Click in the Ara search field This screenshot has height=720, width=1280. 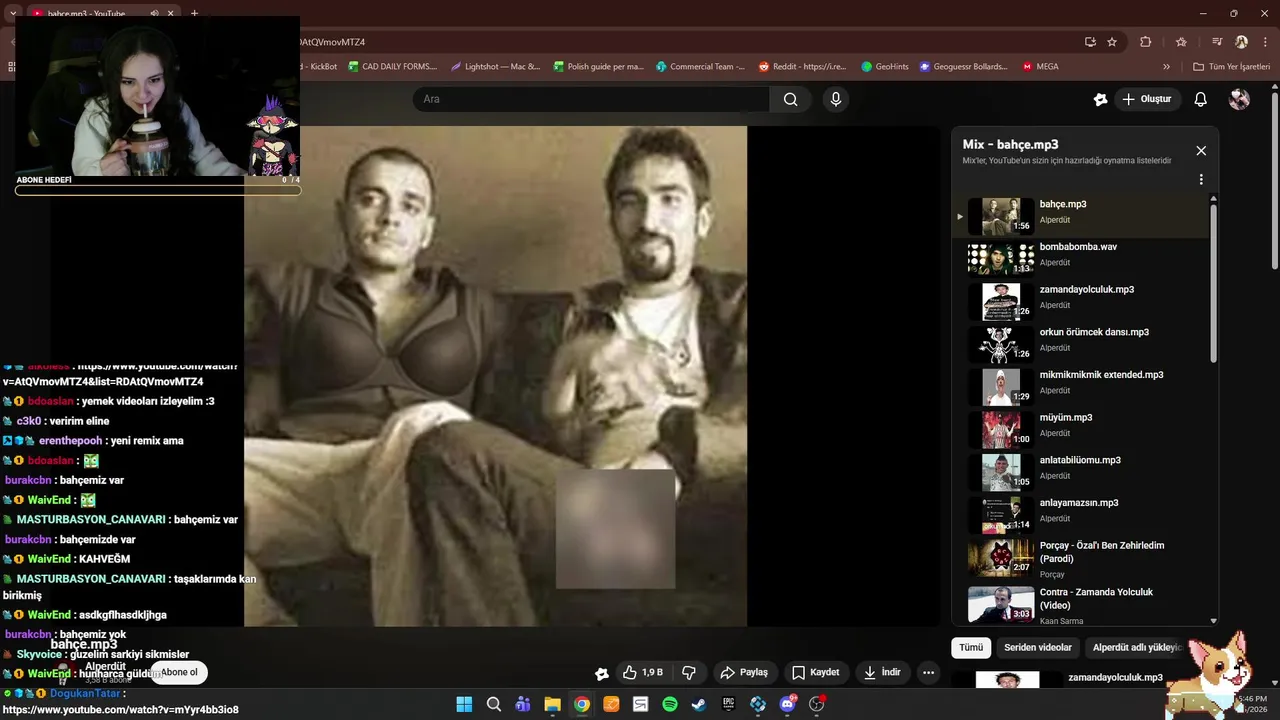pyautogui.click(x=590, y=99)
